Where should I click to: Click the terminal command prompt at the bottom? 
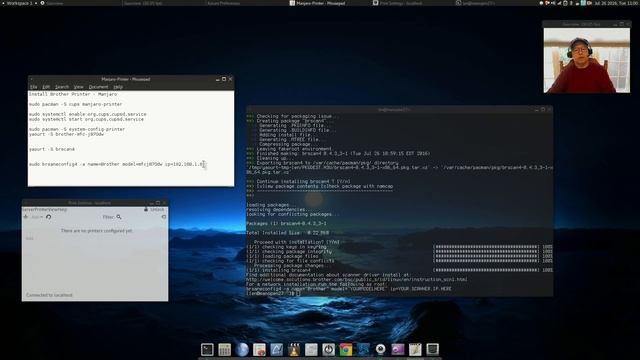click(273, 293)
